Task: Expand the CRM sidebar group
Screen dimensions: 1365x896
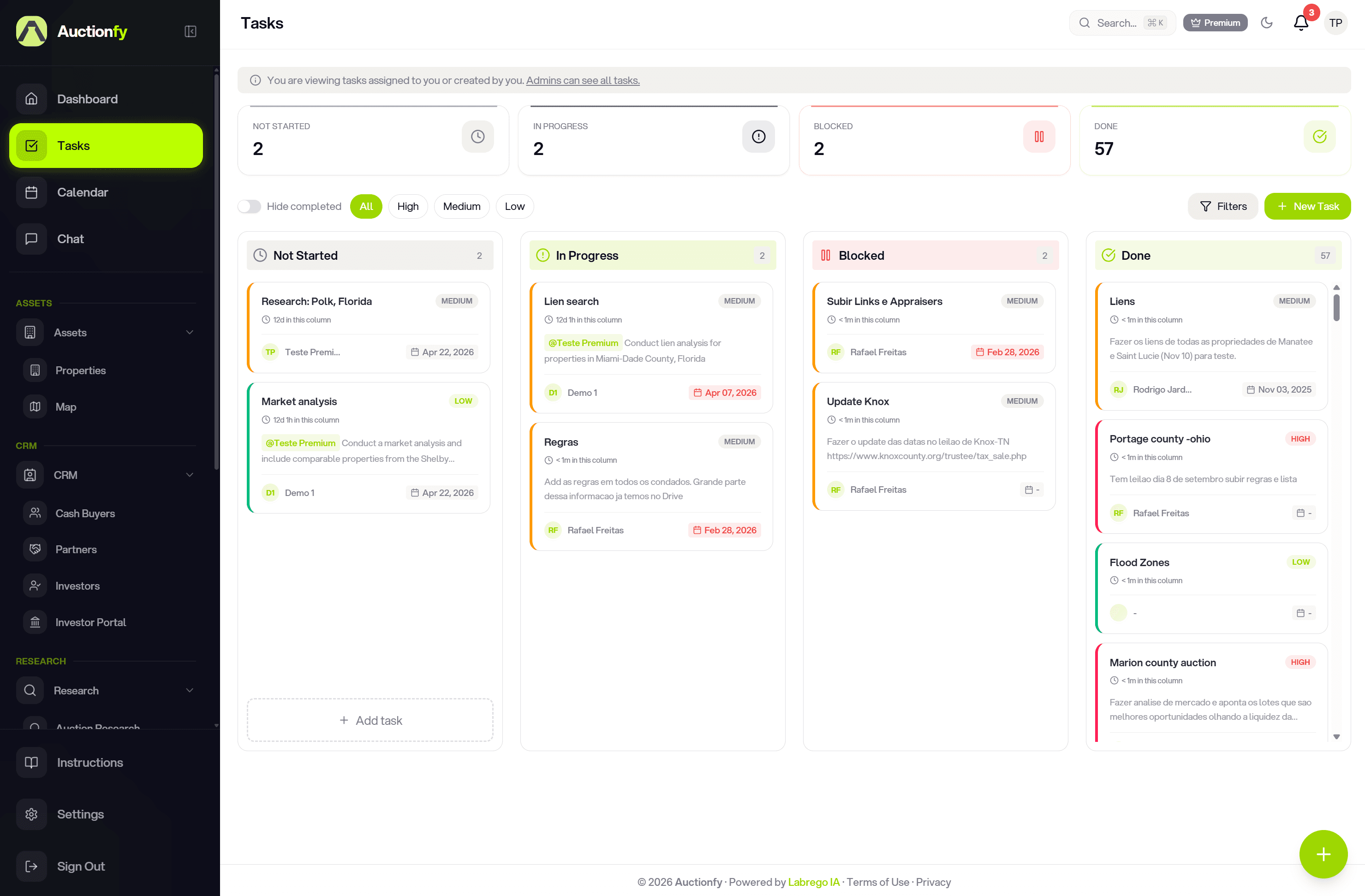Action: coord(189,474)
